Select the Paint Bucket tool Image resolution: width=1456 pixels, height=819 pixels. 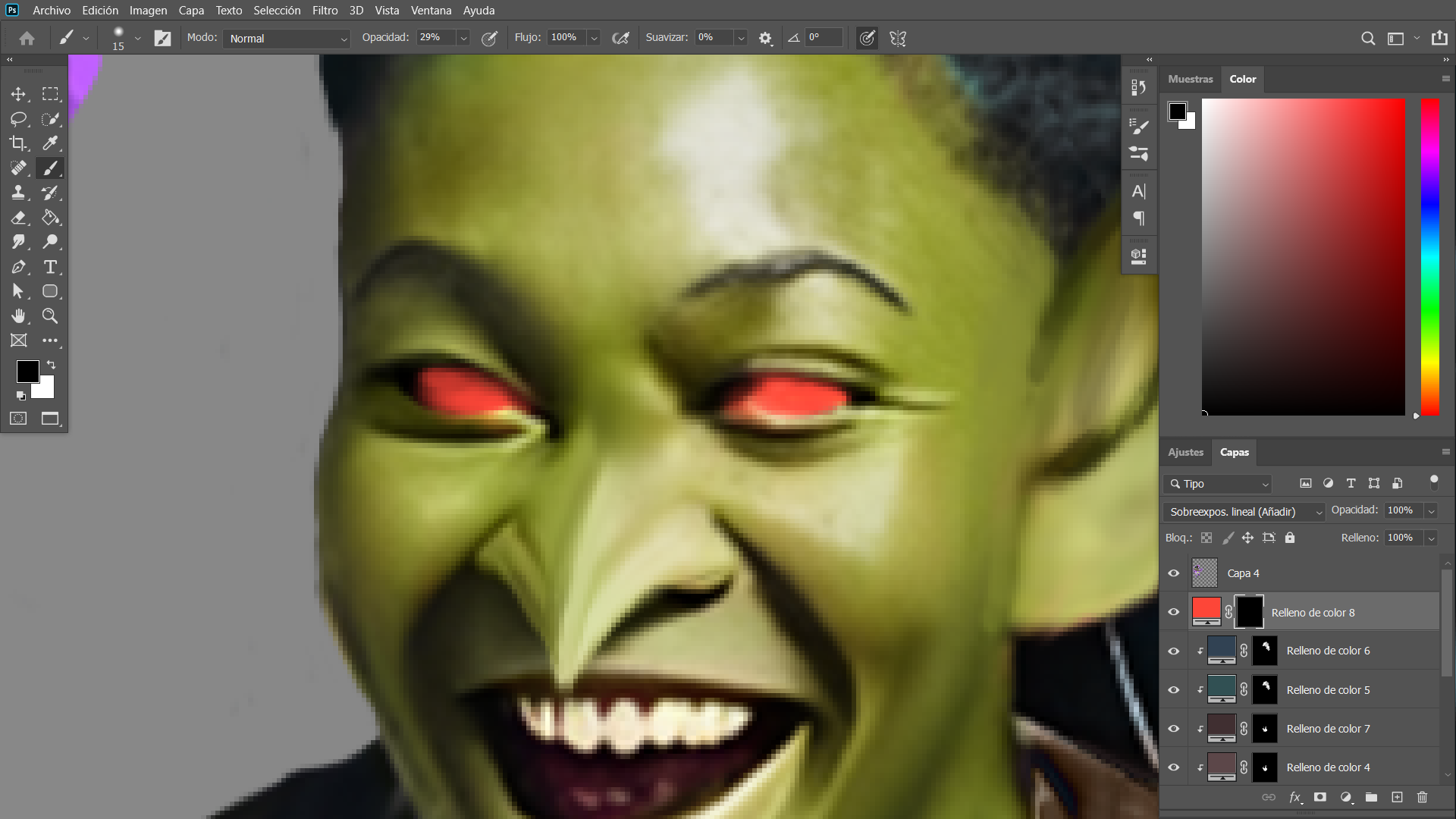50,218
